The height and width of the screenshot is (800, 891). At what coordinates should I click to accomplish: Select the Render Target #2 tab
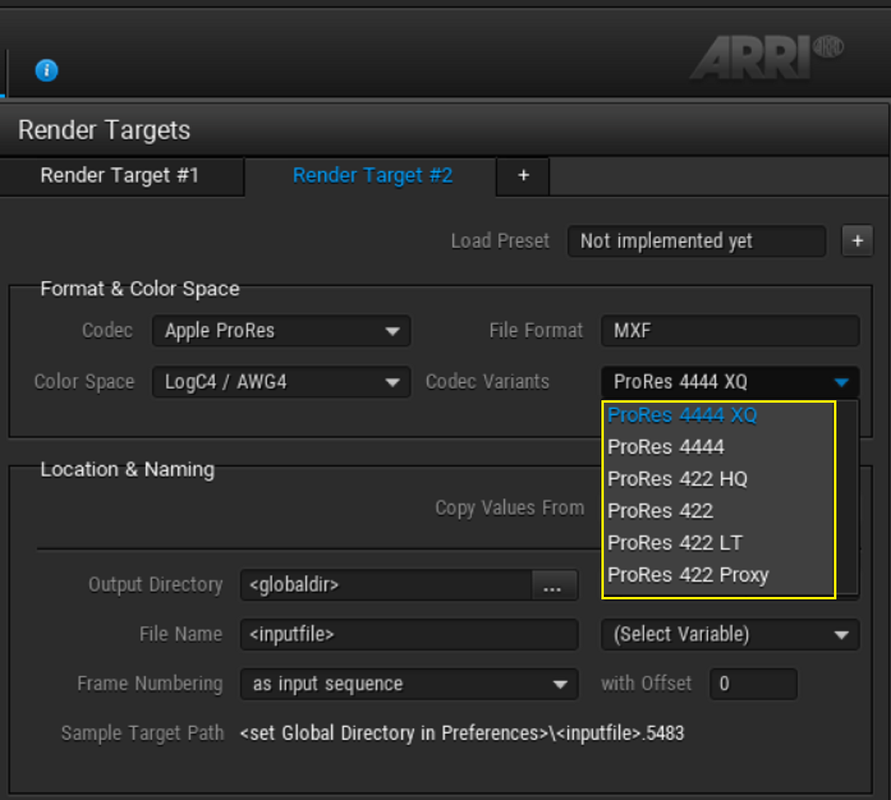click(x=372, y=176)
